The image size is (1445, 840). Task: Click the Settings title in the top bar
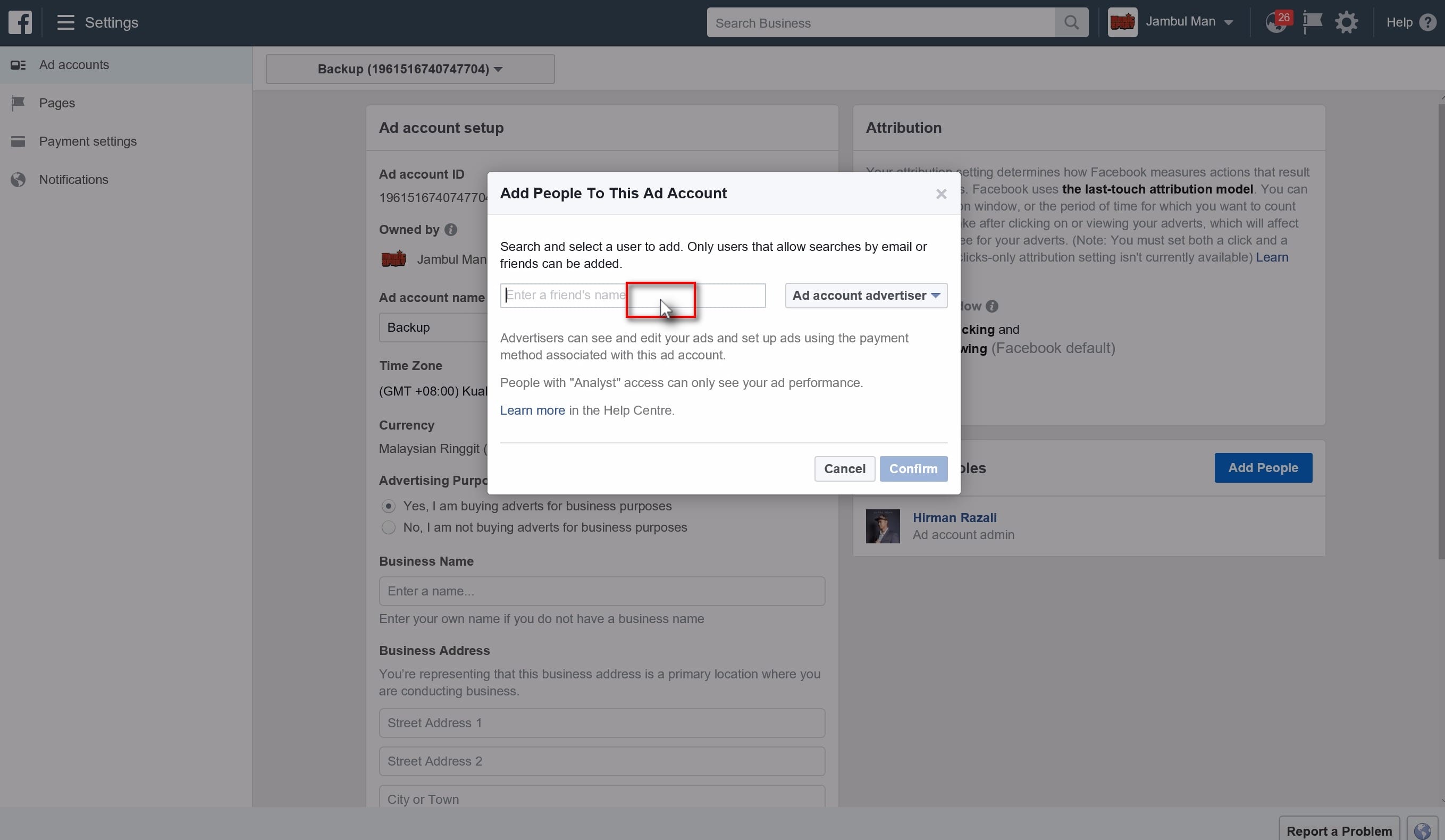(x=111, y=22)
